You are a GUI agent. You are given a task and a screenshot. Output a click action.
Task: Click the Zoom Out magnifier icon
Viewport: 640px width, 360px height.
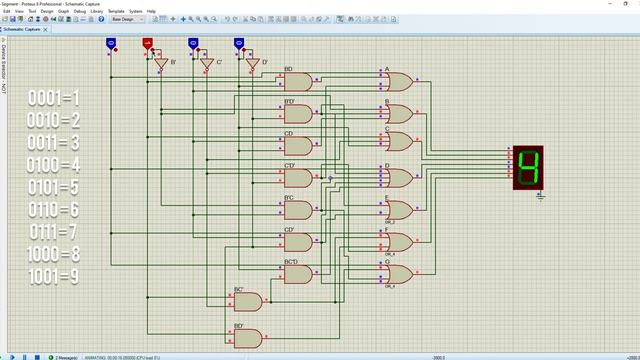198,19
